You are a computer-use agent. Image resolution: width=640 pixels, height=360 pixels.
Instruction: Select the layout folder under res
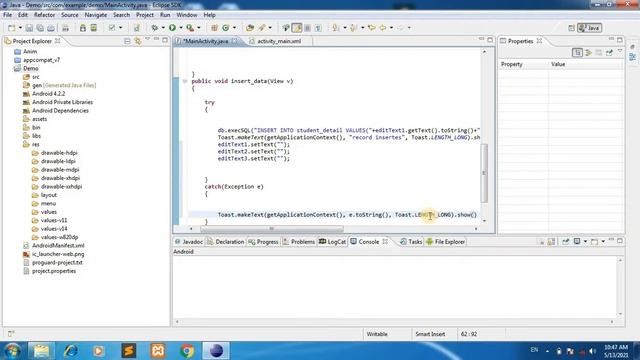pyautogui.click(x=49, y=195)
